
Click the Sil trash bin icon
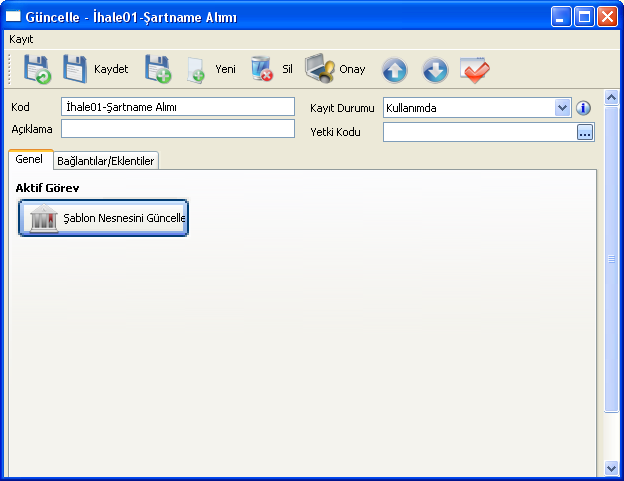point(262,69)
